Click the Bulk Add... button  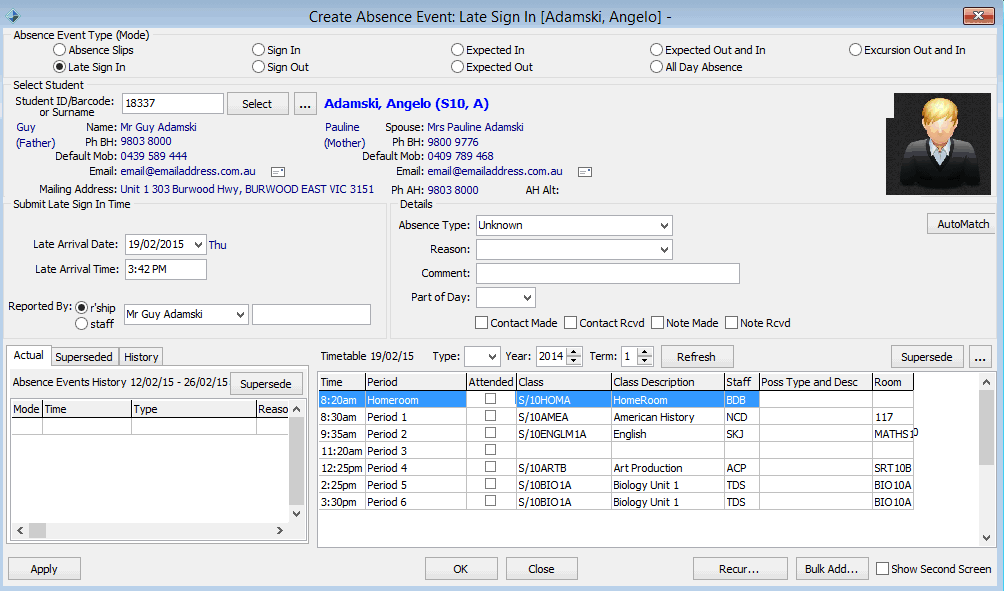(832, 569)
